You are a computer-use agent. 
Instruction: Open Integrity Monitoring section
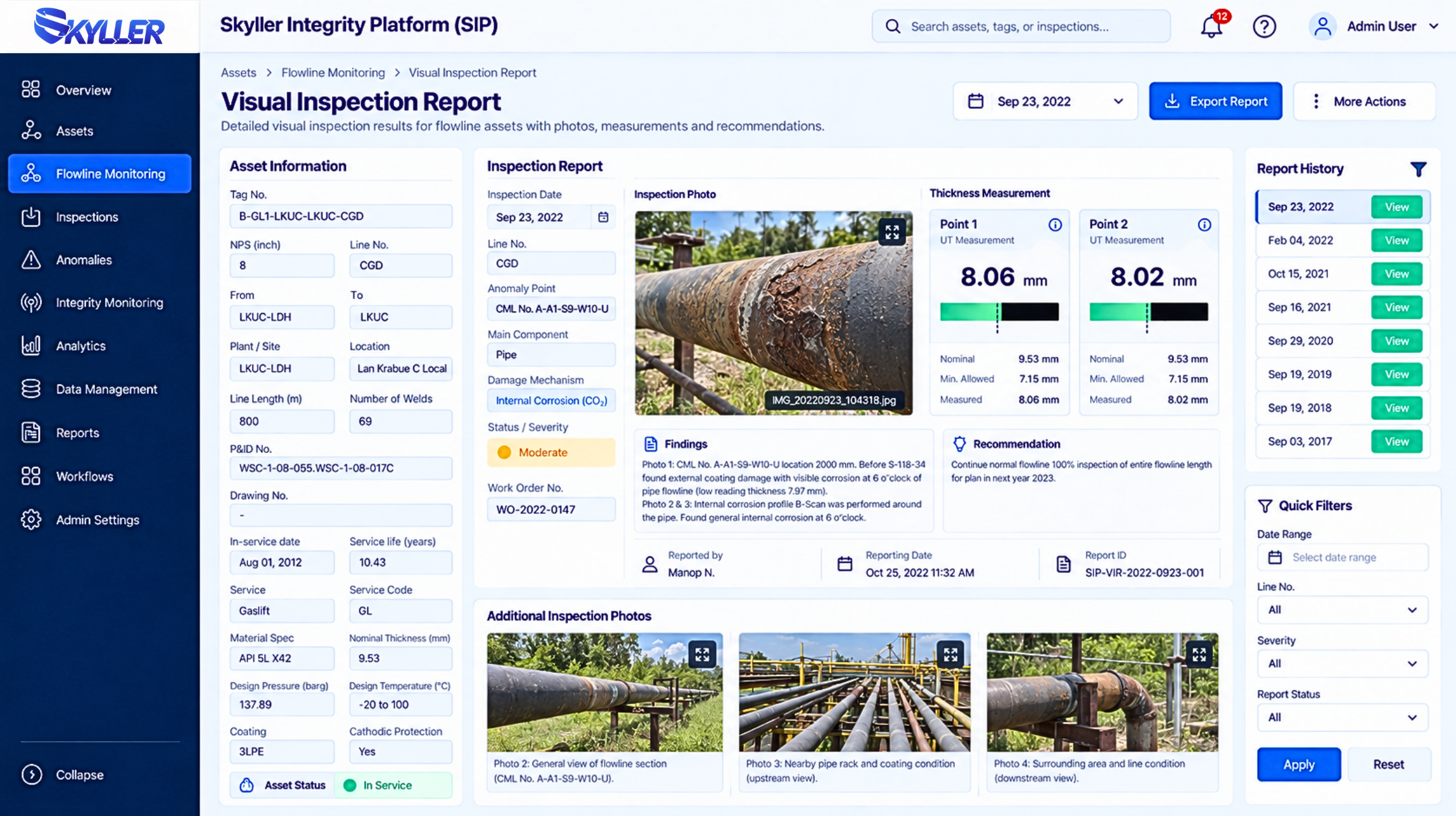coord(99,303)
